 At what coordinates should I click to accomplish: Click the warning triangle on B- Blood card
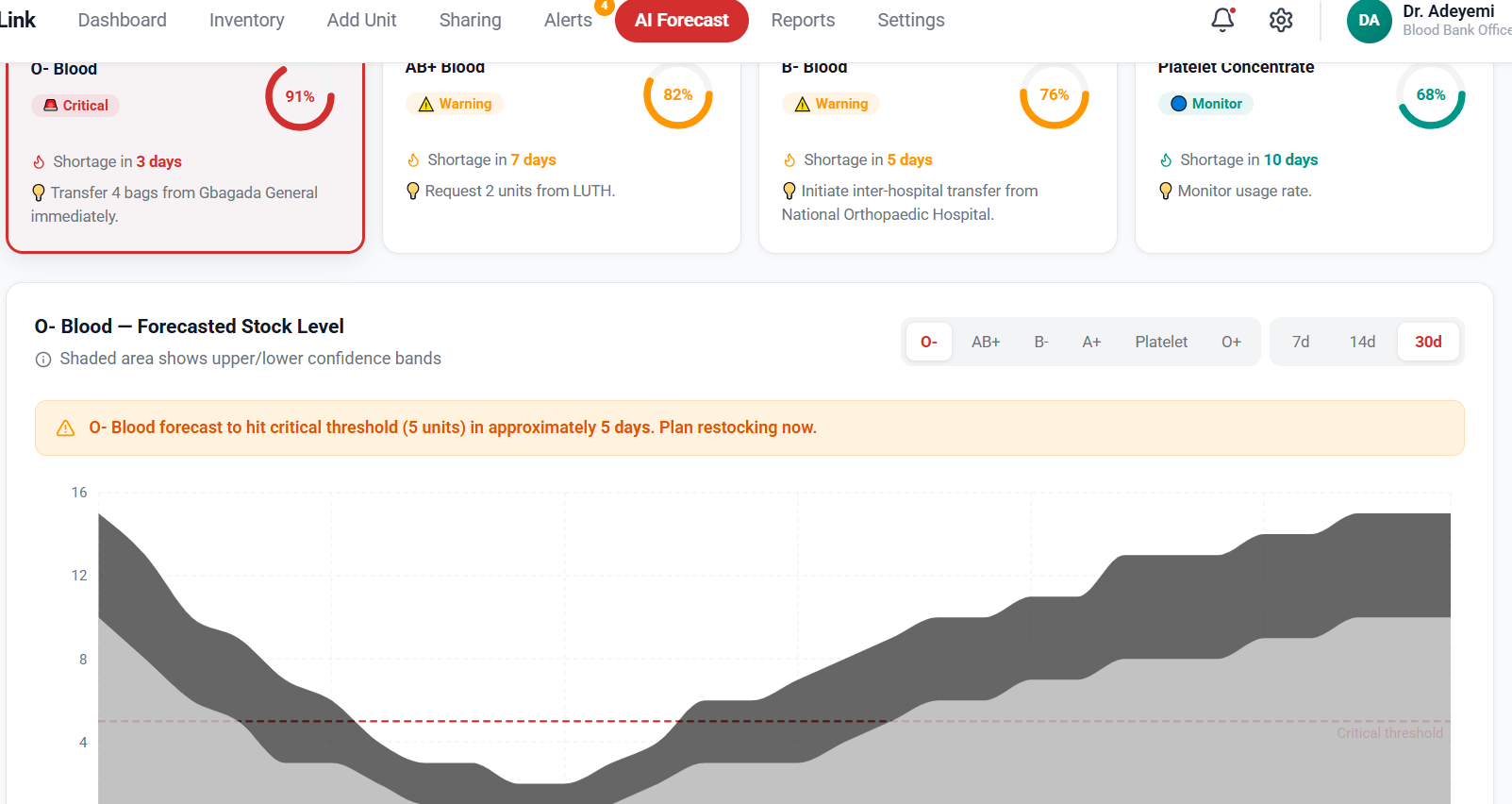click(803, 104)
